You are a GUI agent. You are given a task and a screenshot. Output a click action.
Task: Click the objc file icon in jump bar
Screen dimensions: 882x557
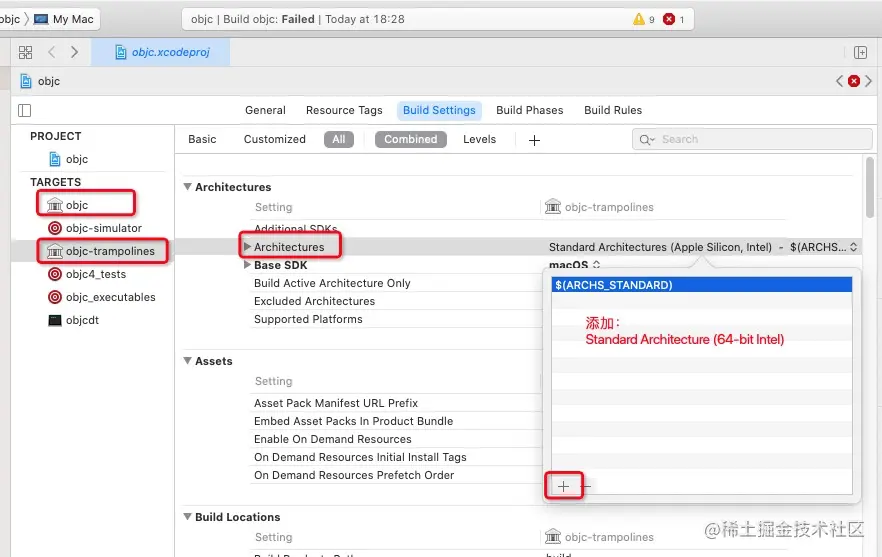pyautogui.click(x=26, y=81)
